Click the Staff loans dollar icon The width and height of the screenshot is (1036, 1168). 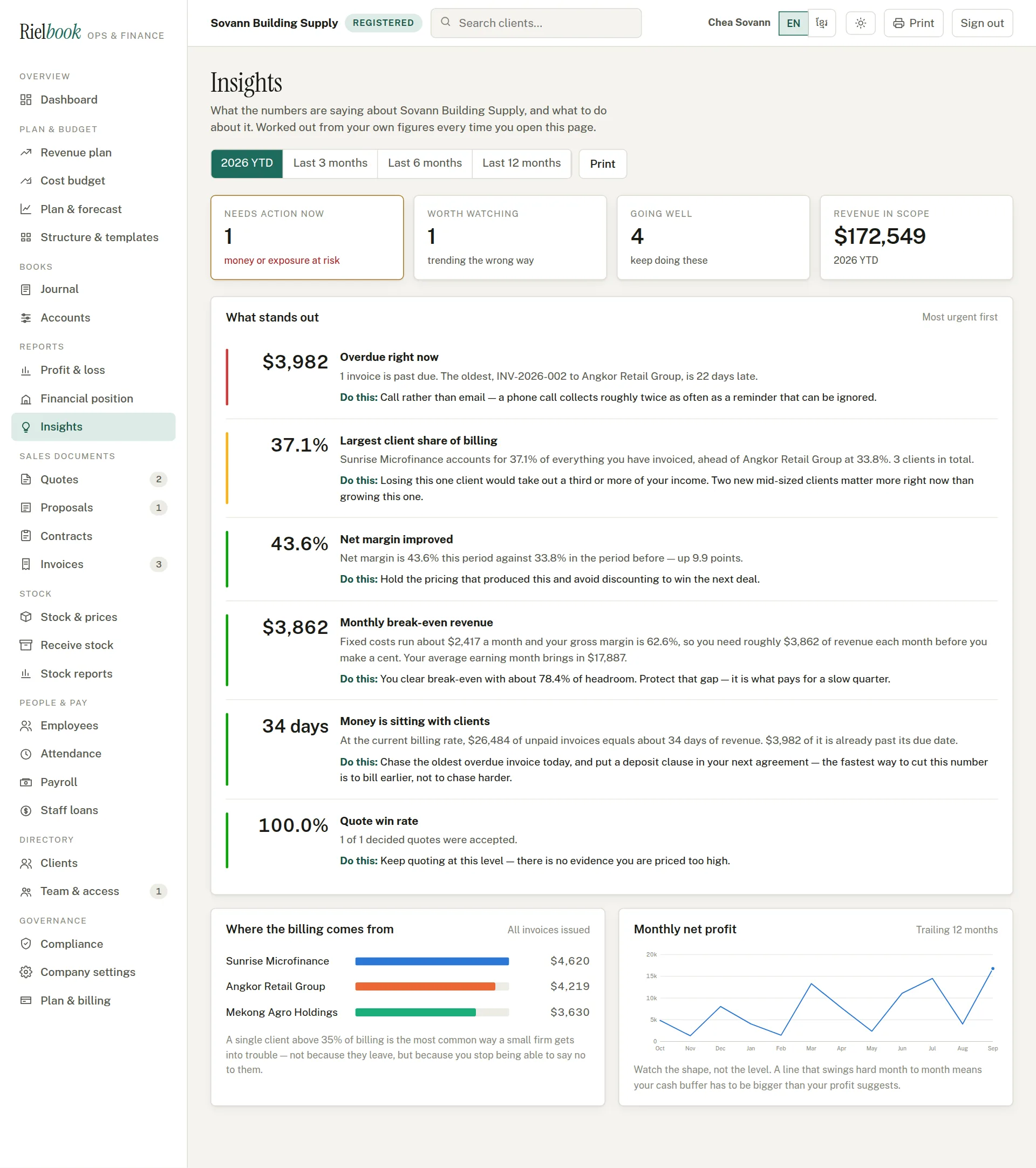26,810
